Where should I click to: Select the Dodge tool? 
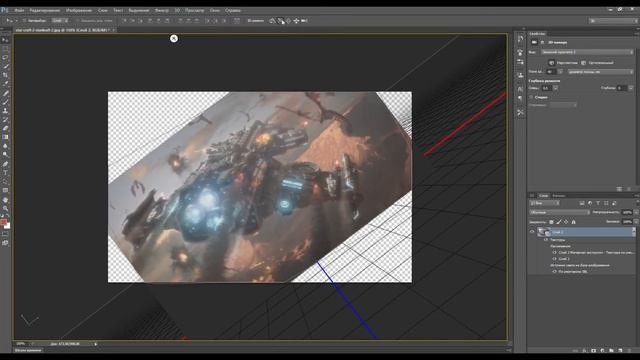(x=5, y=154)
